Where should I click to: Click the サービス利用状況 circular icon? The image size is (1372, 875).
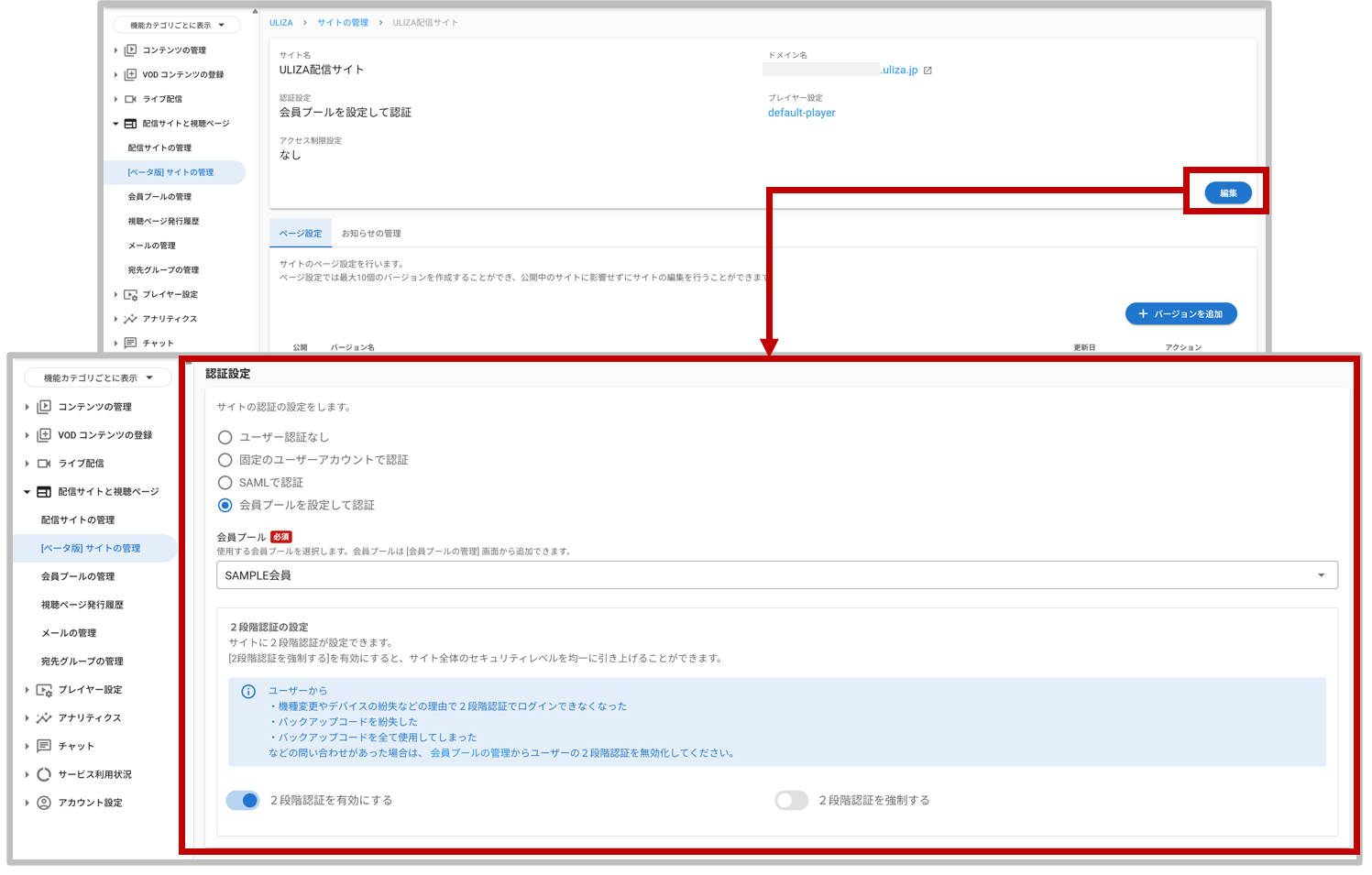(x=44, y=774)
